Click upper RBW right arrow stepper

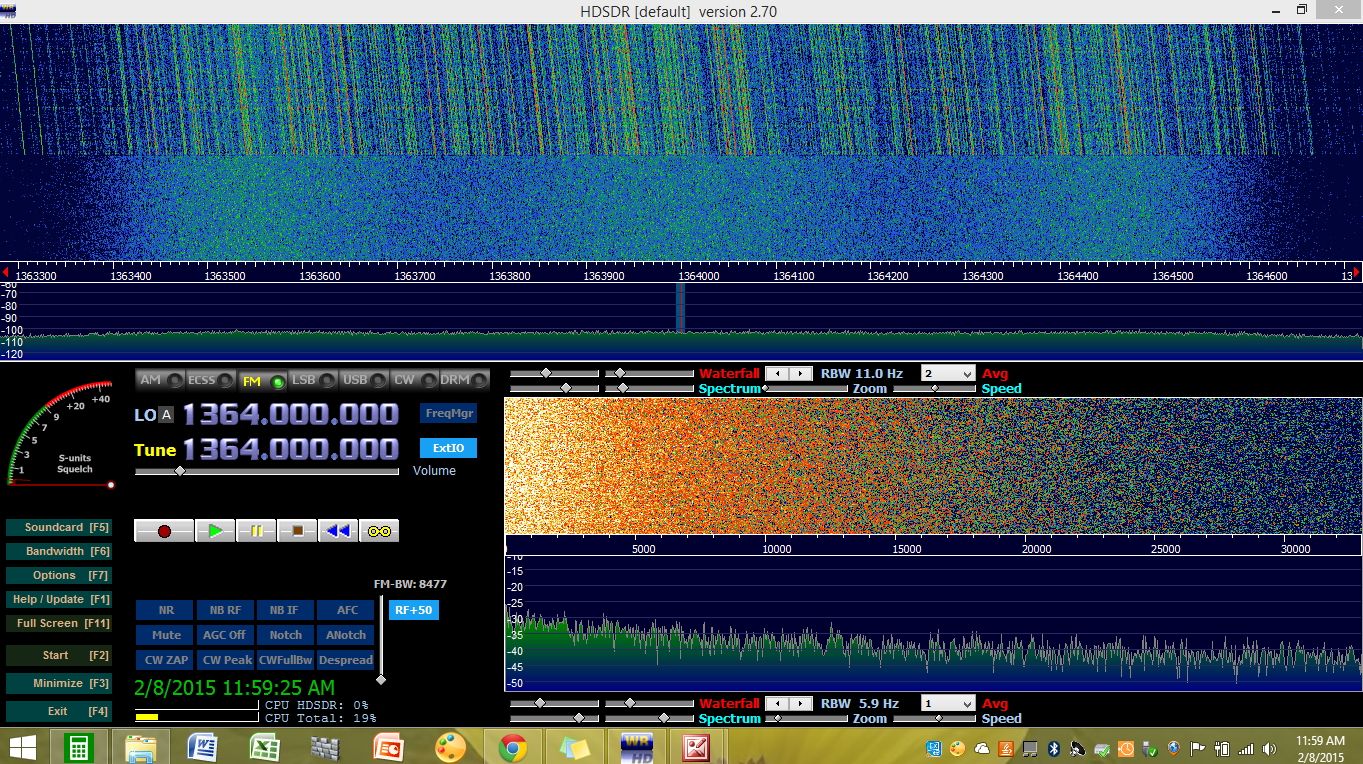tap(801, 373)
